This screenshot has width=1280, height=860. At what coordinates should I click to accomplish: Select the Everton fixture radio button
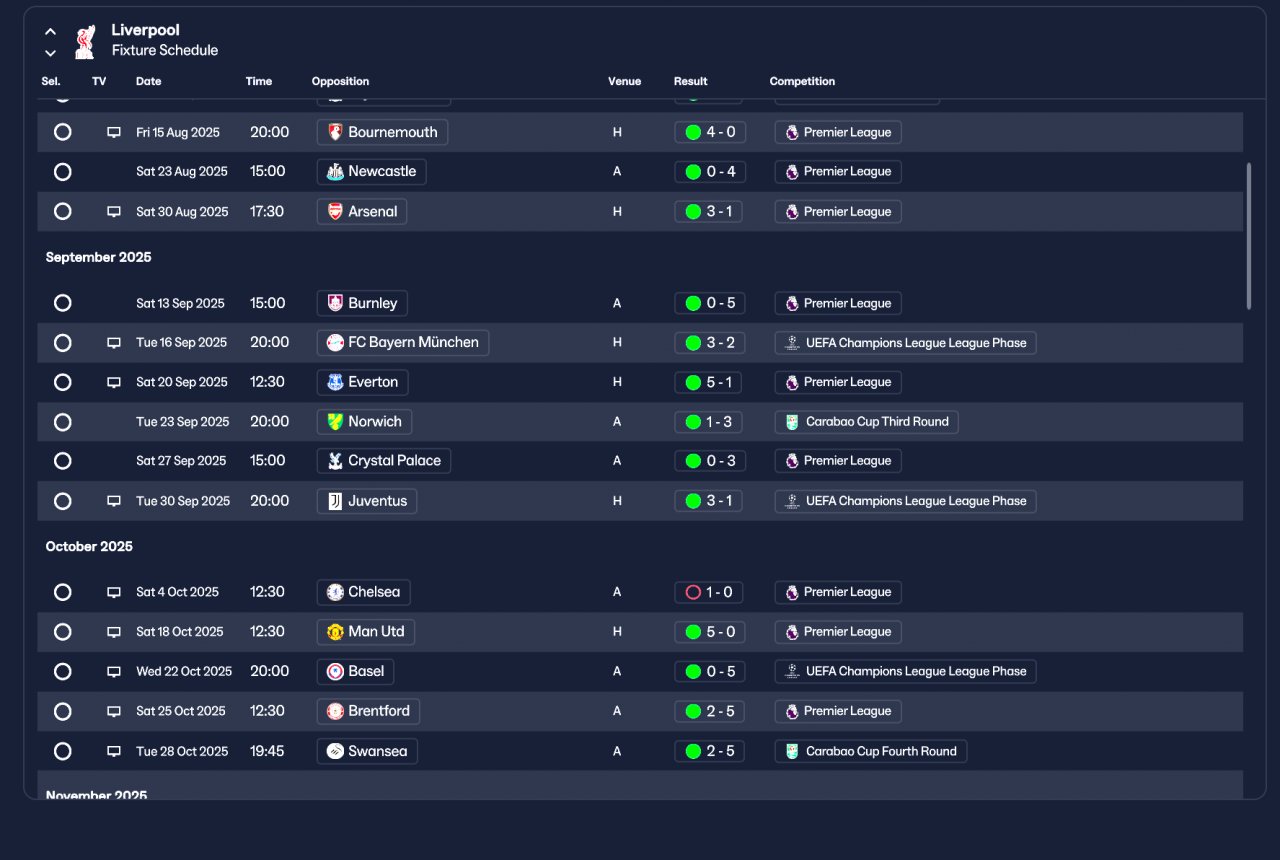point(63,382)
